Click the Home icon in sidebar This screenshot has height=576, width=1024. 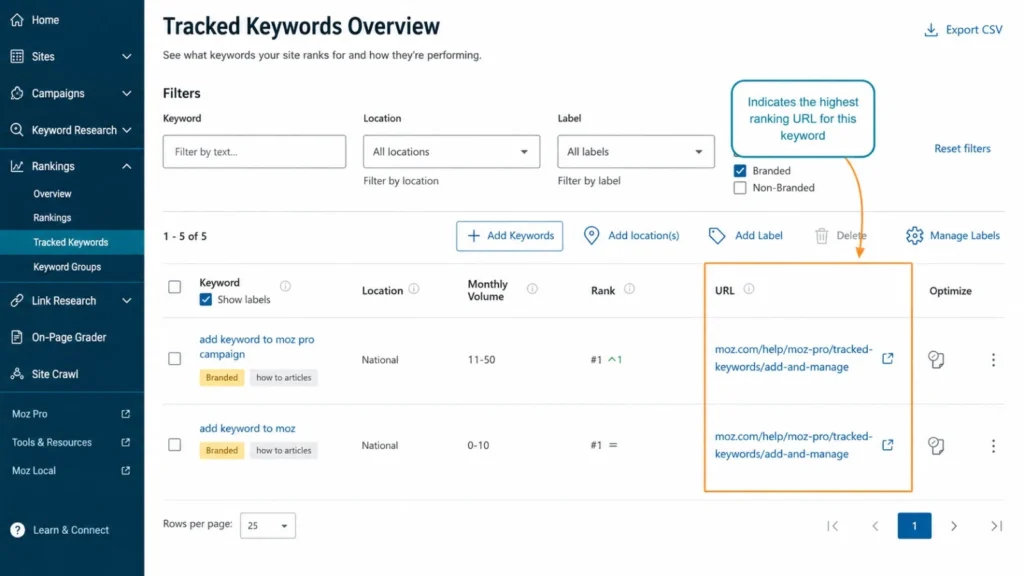click(x=17, y=20)
